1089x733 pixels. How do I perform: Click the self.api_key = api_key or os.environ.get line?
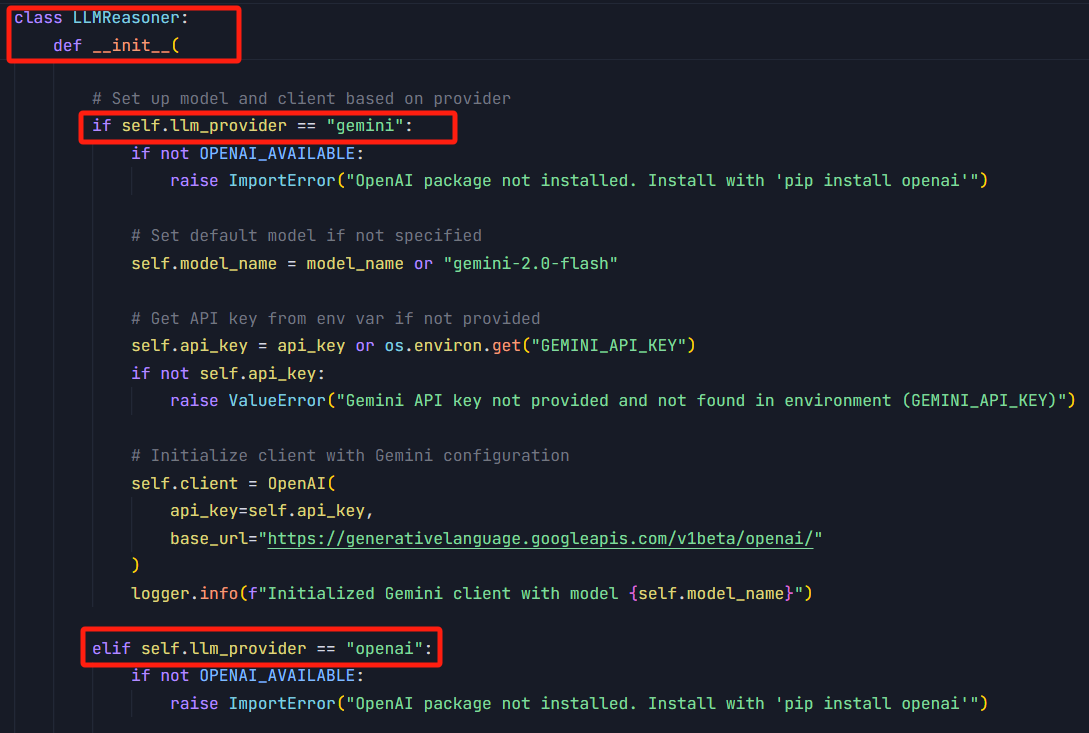[x=413, y=346]
